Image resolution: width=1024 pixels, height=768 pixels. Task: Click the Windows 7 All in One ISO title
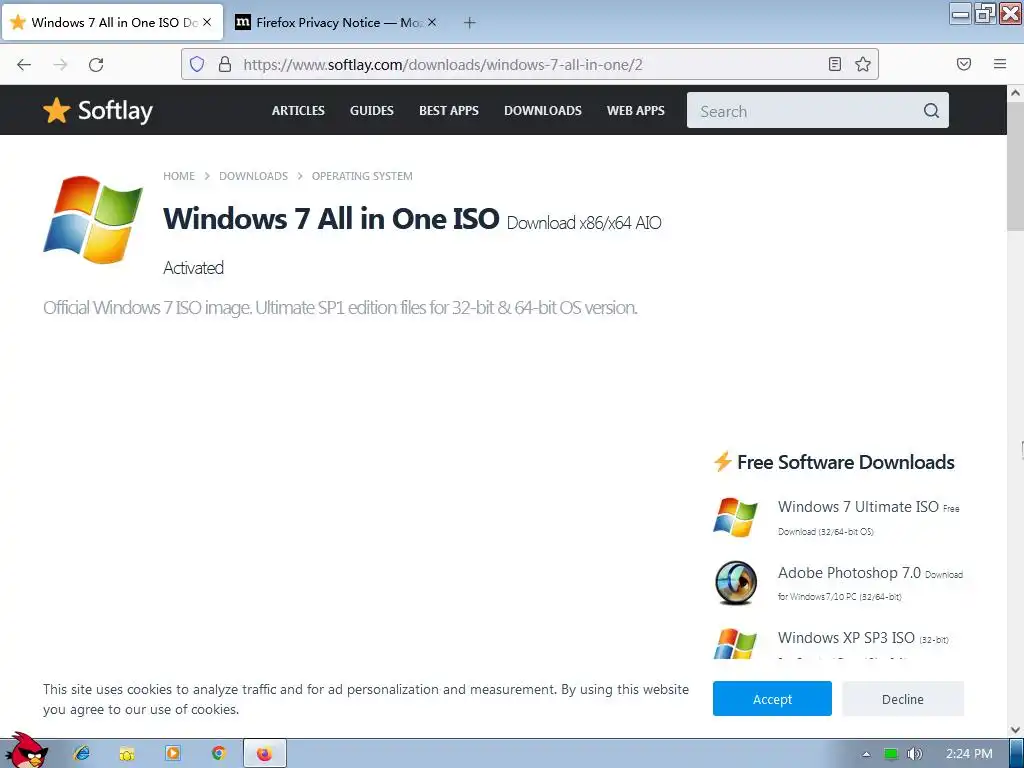(331, 218)
